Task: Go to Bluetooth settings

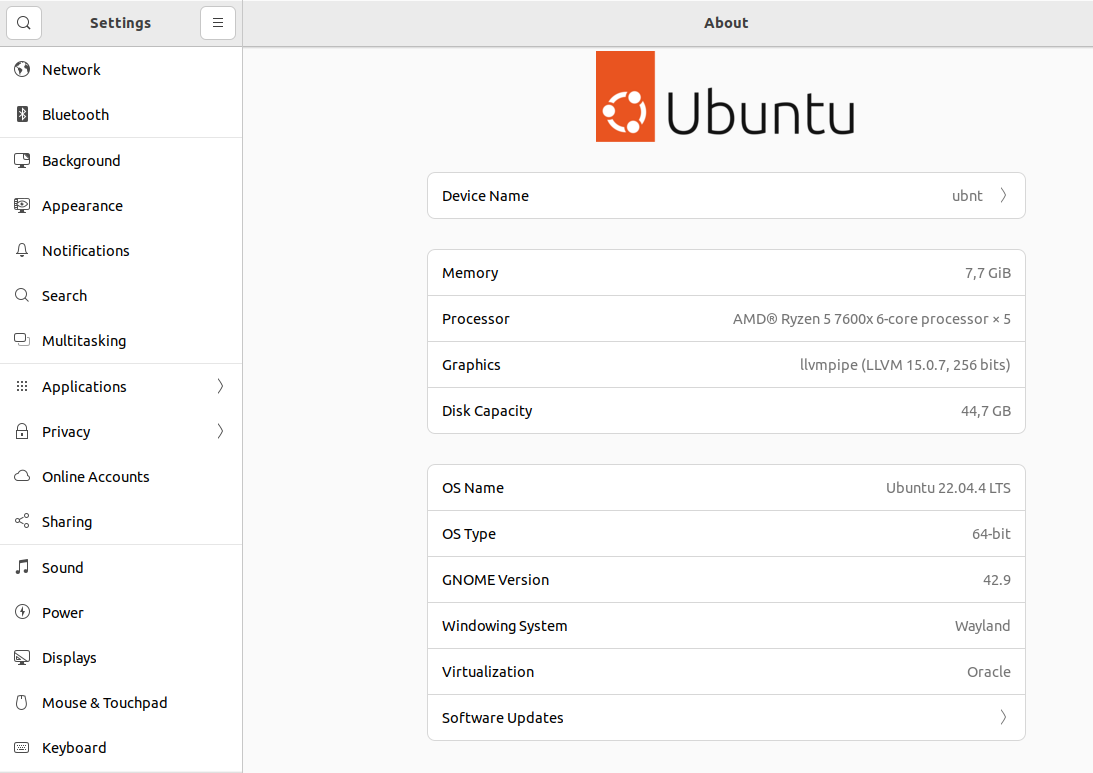Action: point(121,114)
